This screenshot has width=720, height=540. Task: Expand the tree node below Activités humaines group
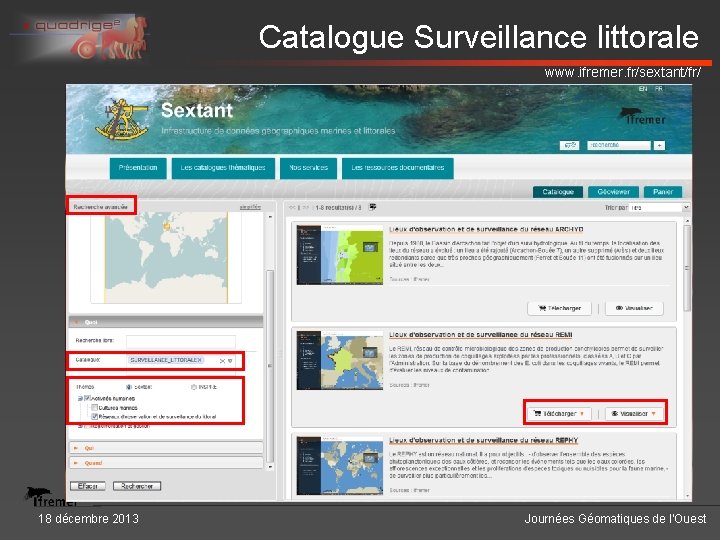pyautogui.click(x=80, y=426)
